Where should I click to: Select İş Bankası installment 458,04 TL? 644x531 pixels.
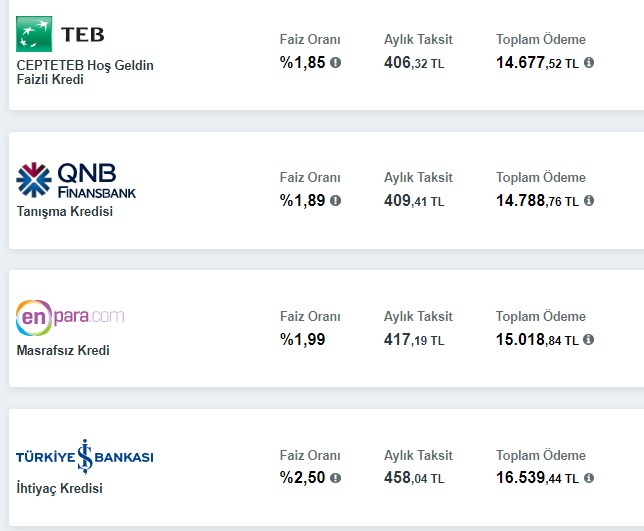414,478
